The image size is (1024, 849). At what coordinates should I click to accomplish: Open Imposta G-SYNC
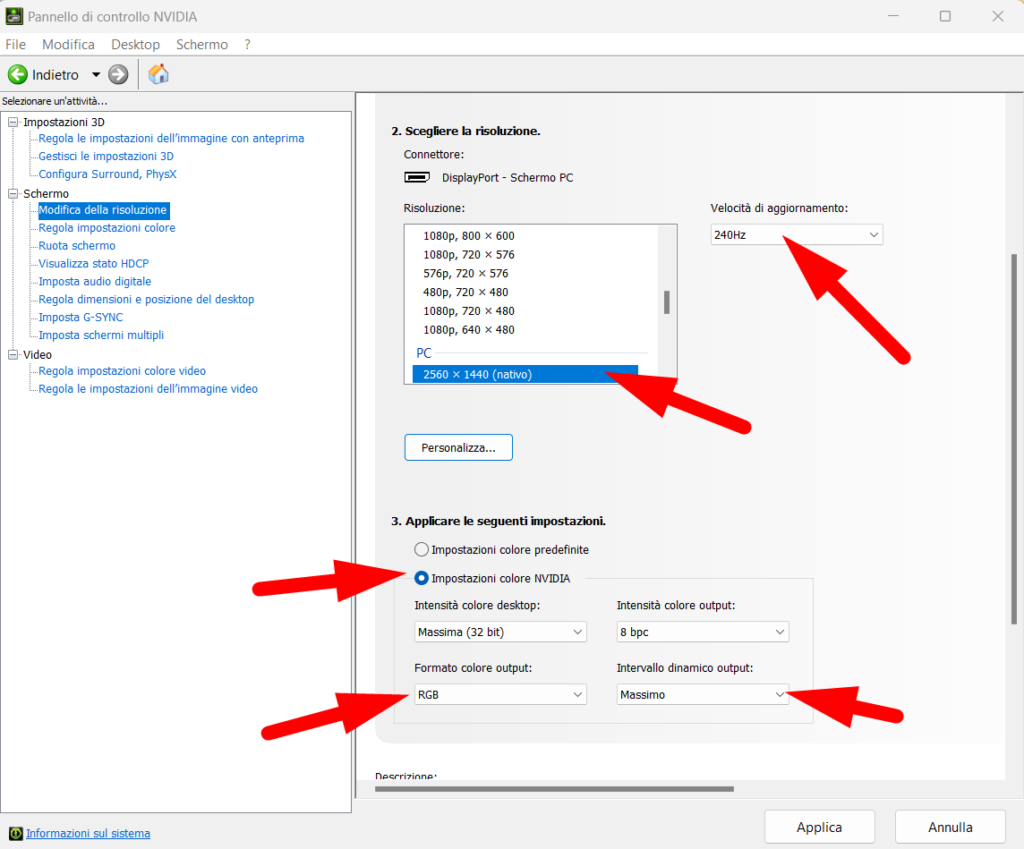(x=80, y=317)
